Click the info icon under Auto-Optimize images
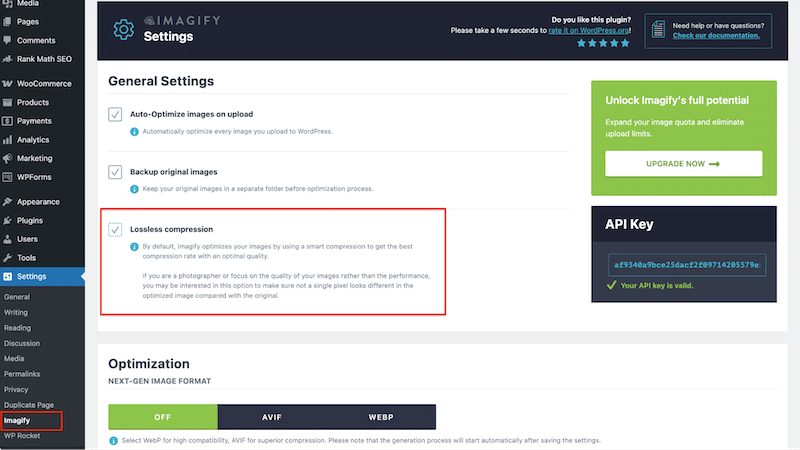The height and width of the screenshot is (450, 800). [x=134, y=132]
